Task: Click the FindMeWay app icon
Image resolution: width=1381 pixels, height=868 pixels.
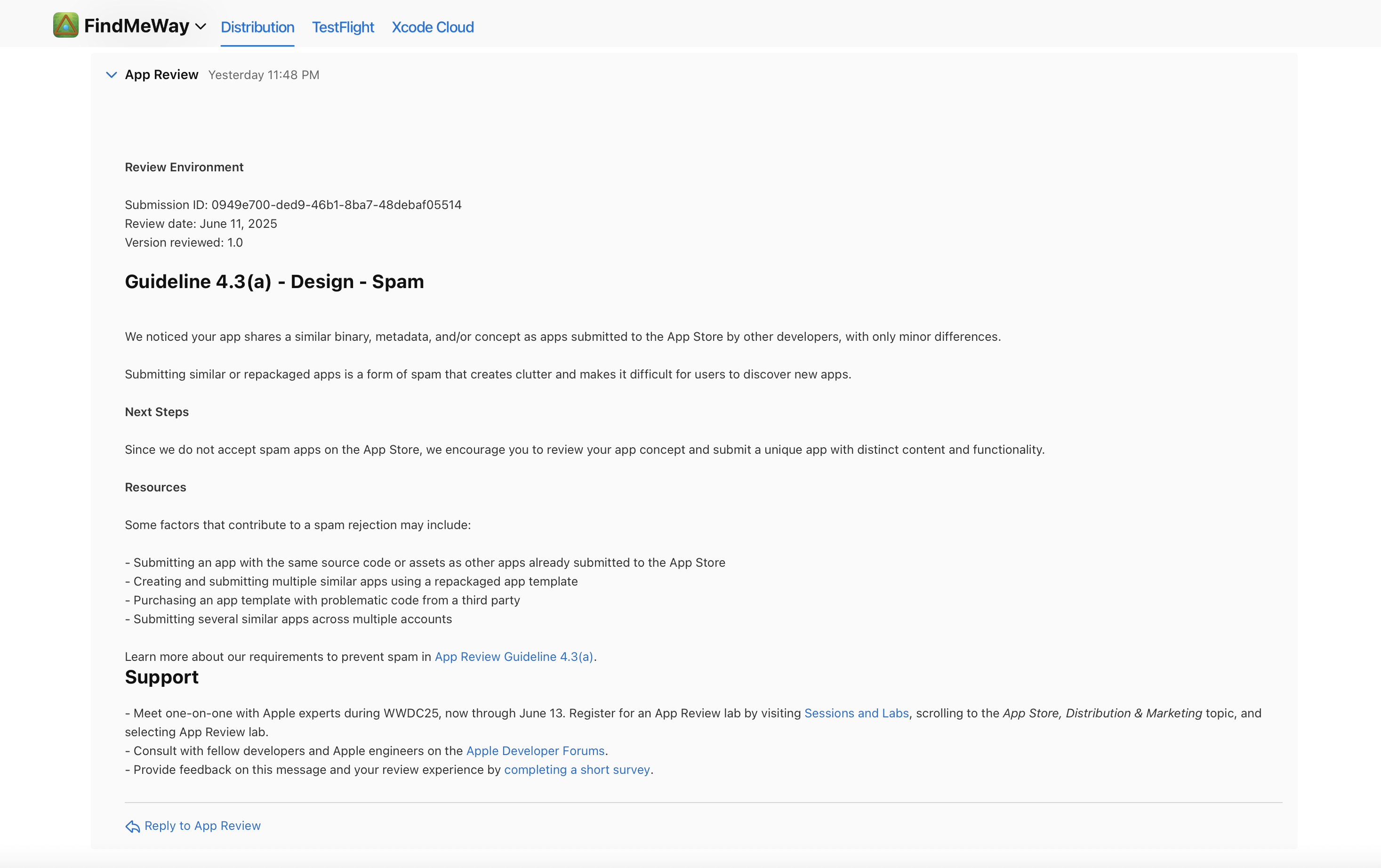Action: click(x=66, y=25)
